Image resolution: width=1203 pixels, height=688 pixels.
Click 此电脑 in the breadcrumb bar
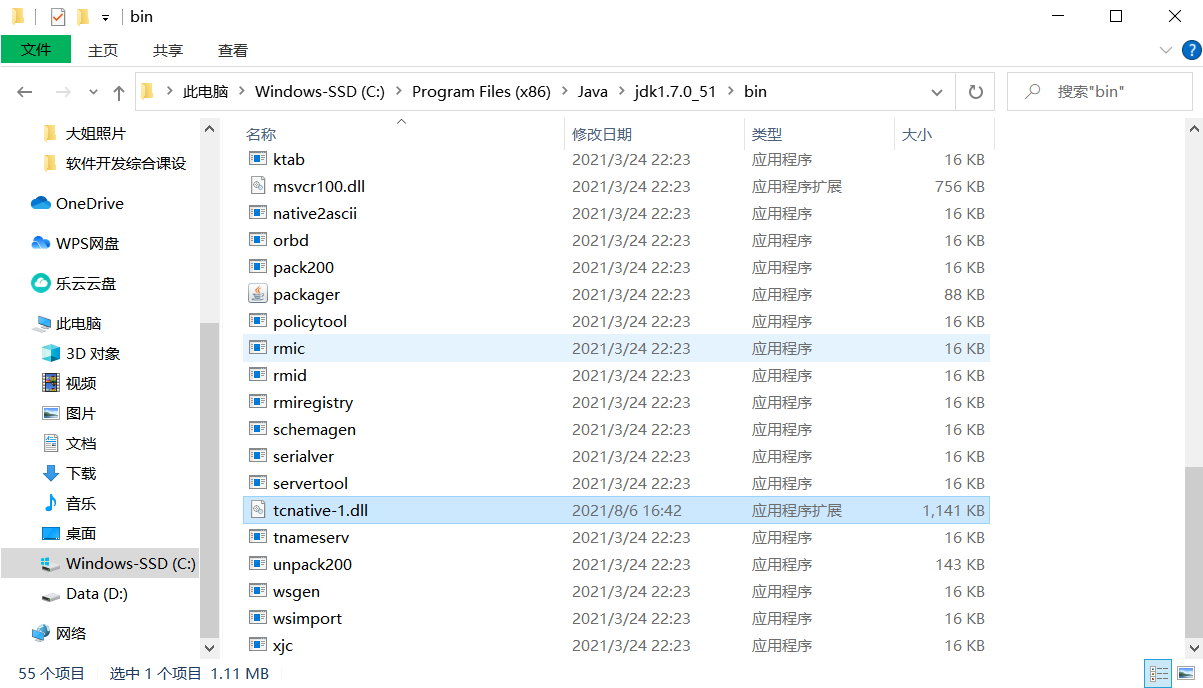[207, 91]
